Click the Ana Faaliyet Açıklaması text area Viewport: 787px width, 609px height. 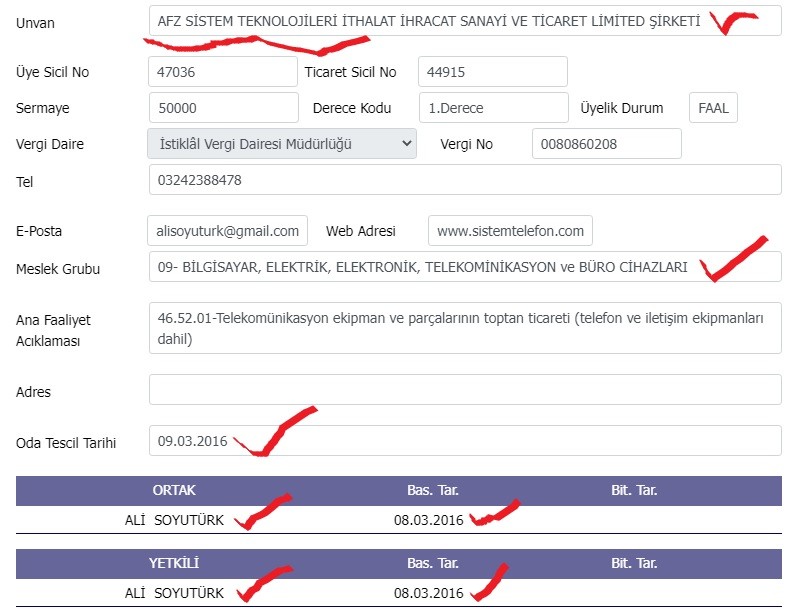pos(465,328)
